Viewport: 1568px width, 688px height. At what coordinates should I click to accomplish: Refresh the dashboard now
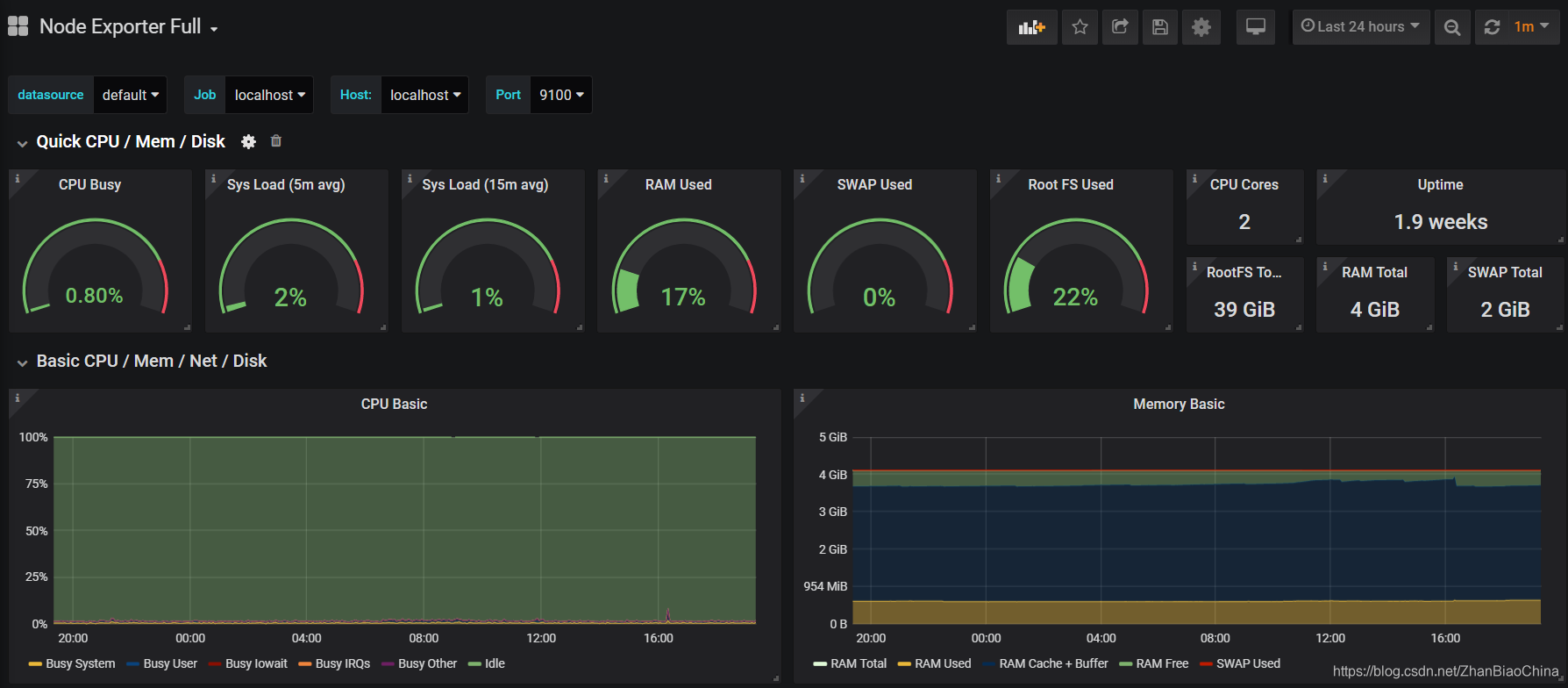pos(1492,27)
